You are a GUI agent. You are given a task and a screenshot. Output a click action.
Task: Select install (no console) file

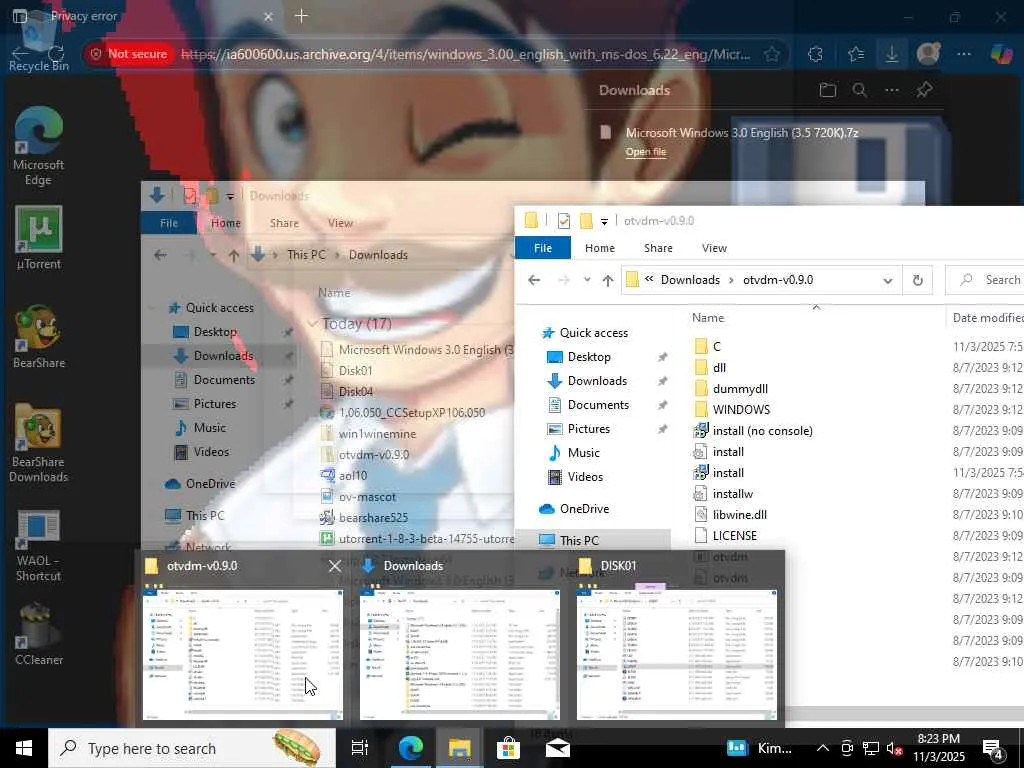click(762, 430)
